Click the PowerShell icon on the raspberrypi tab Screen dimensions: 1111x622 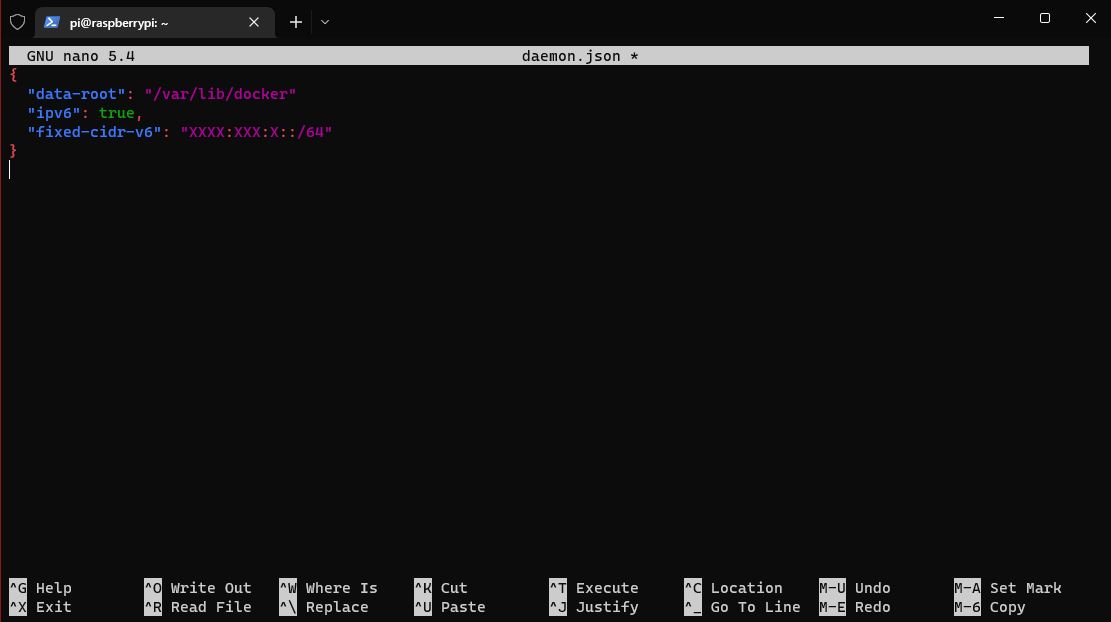pos(52,22)
